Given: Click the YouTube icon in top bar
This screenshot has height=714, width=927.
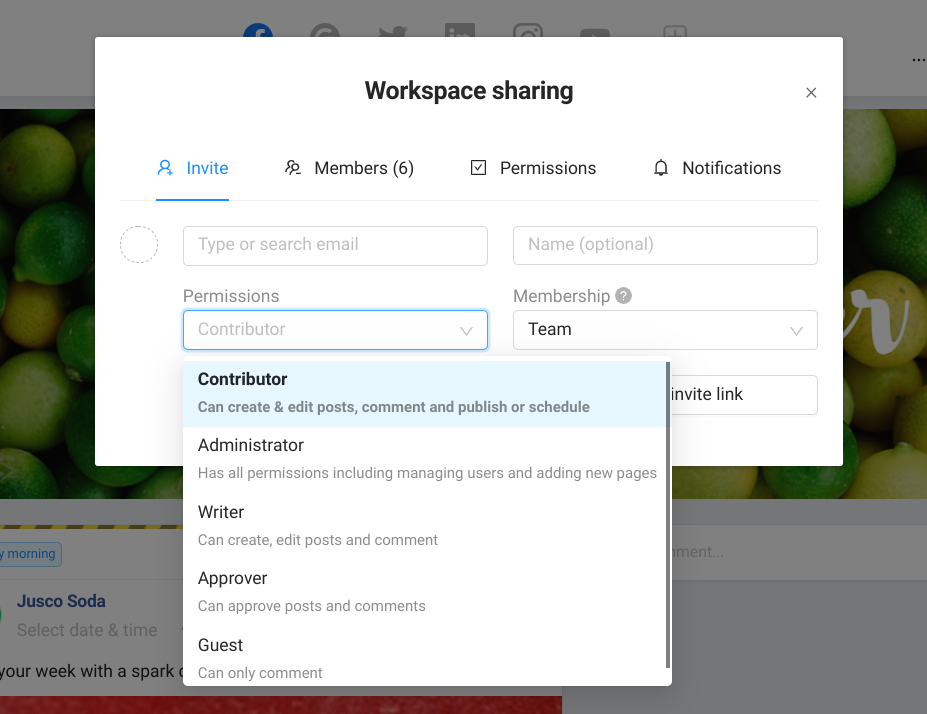Looking at the screenshot, I should pos(595,33).
